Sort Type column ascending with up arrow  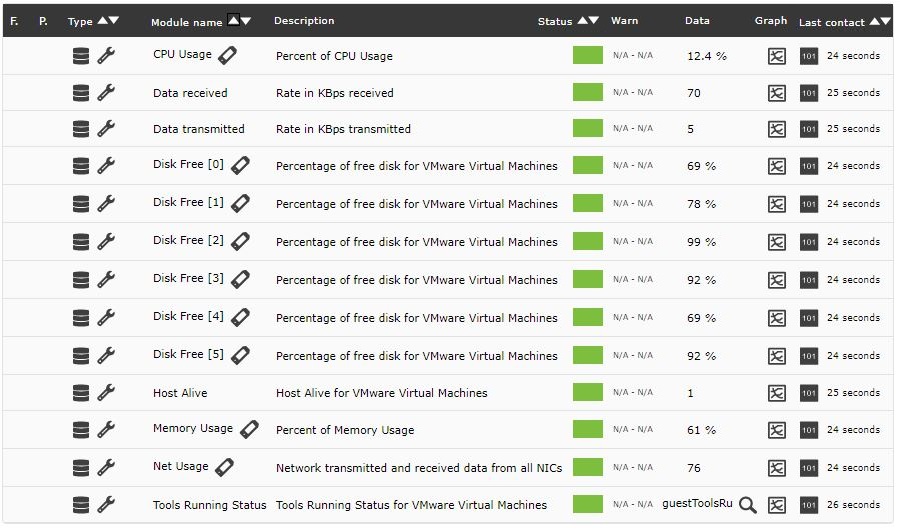pos(103,20)
